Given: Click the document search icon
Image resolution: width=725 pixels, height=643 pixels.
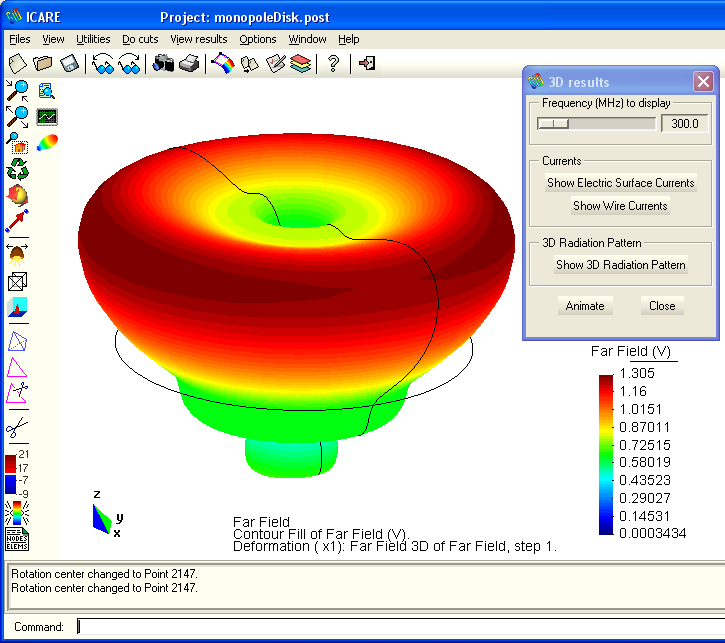Looking at the screenshot, I should click(47, 91).
